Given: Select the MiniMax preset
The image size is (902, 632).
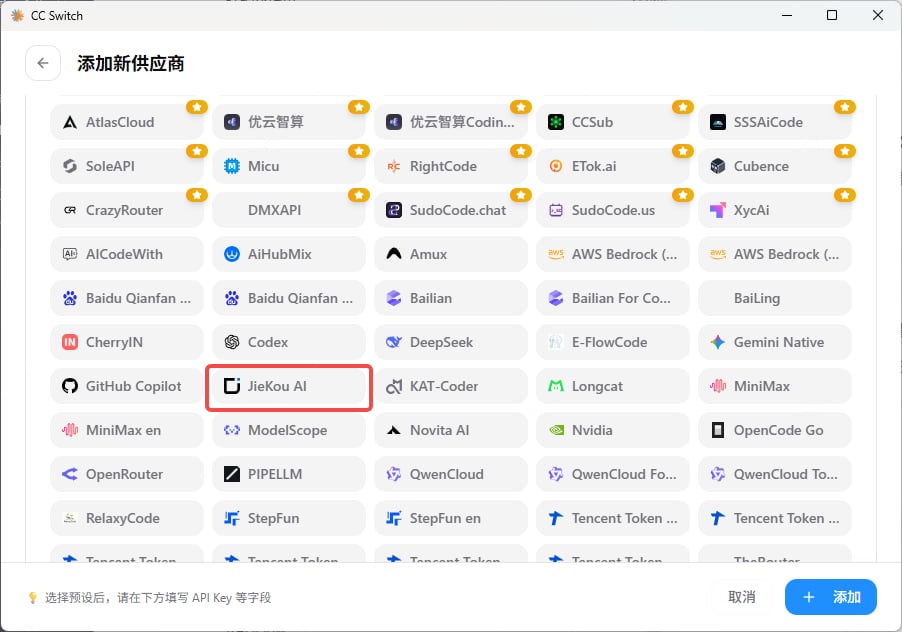Looking at the screenshot, I should point(775,386).
